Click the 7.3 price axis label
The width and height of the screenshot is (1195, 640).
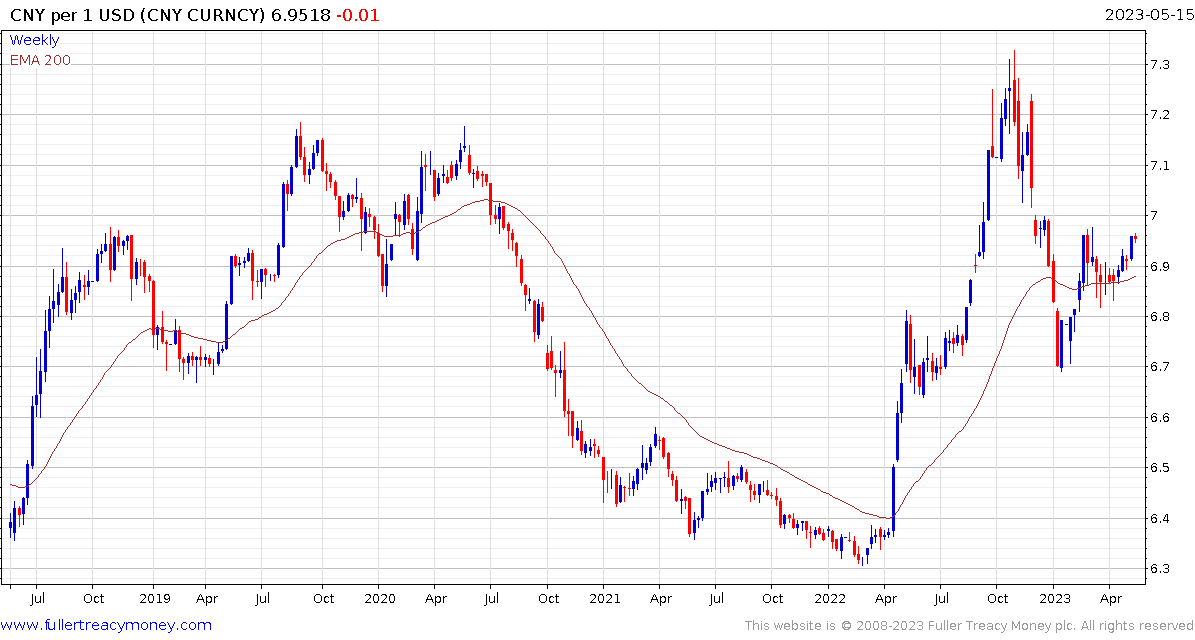coord(1158,65)
